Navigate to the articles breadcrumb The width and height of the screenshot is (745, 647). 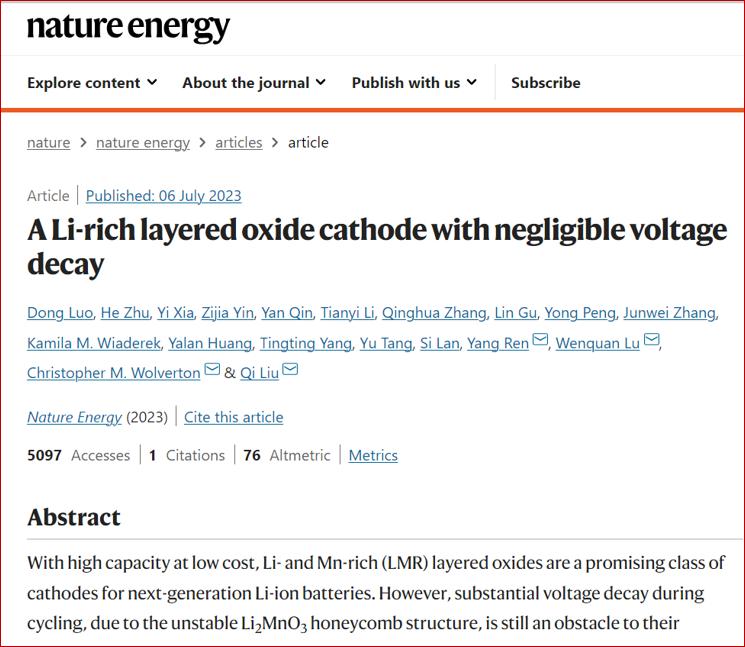click(239, 143)
